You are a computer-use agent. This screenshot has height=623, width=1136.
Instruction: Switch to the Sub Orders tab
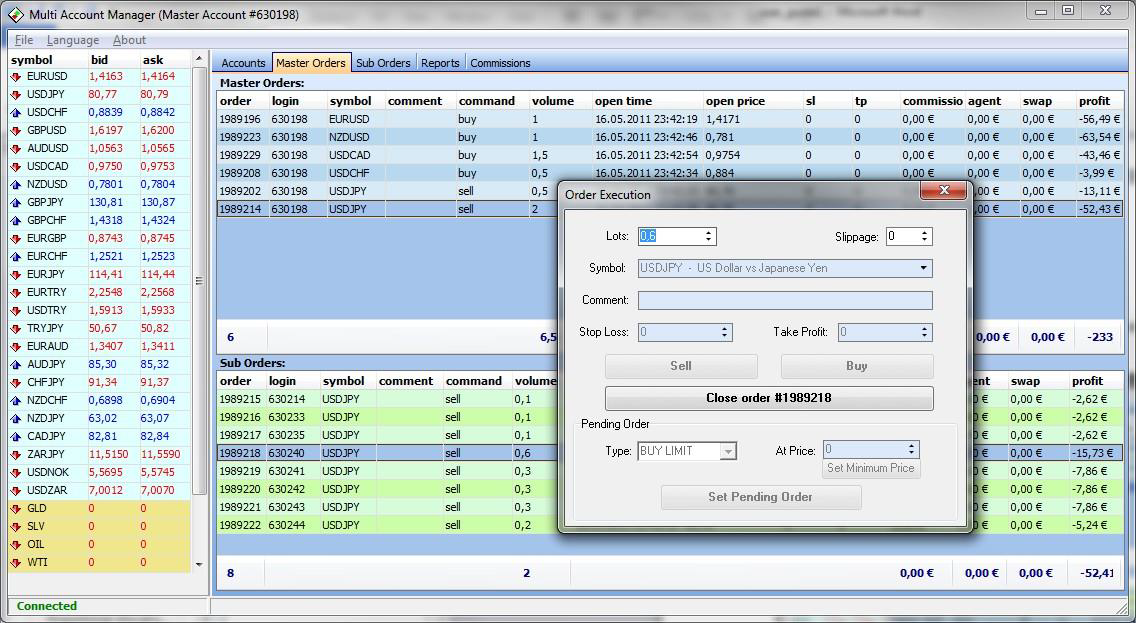click(383, 62)
